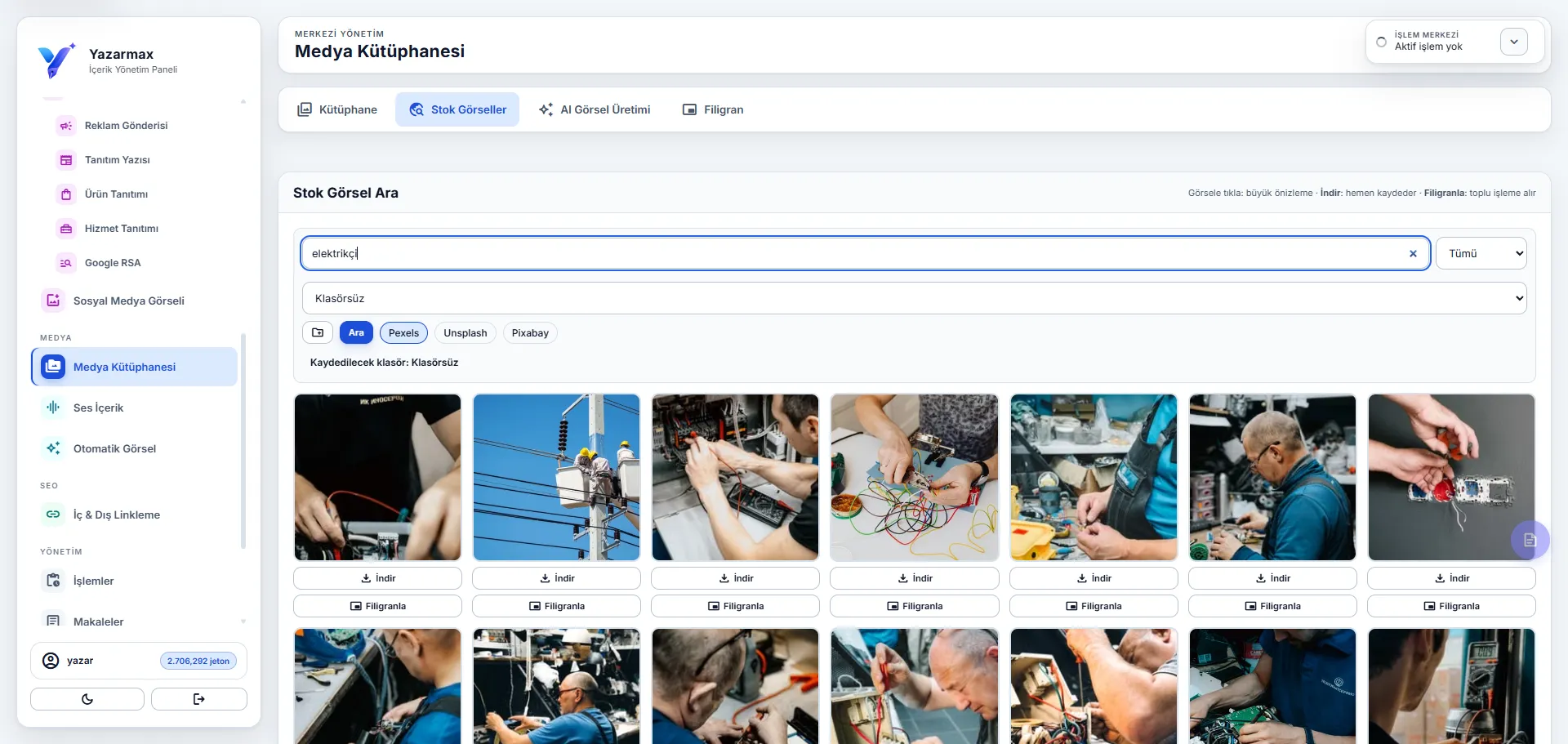Click the floating document icon button
Viewport: 1568px width, 744px height.
click(x=1530, y=540)
